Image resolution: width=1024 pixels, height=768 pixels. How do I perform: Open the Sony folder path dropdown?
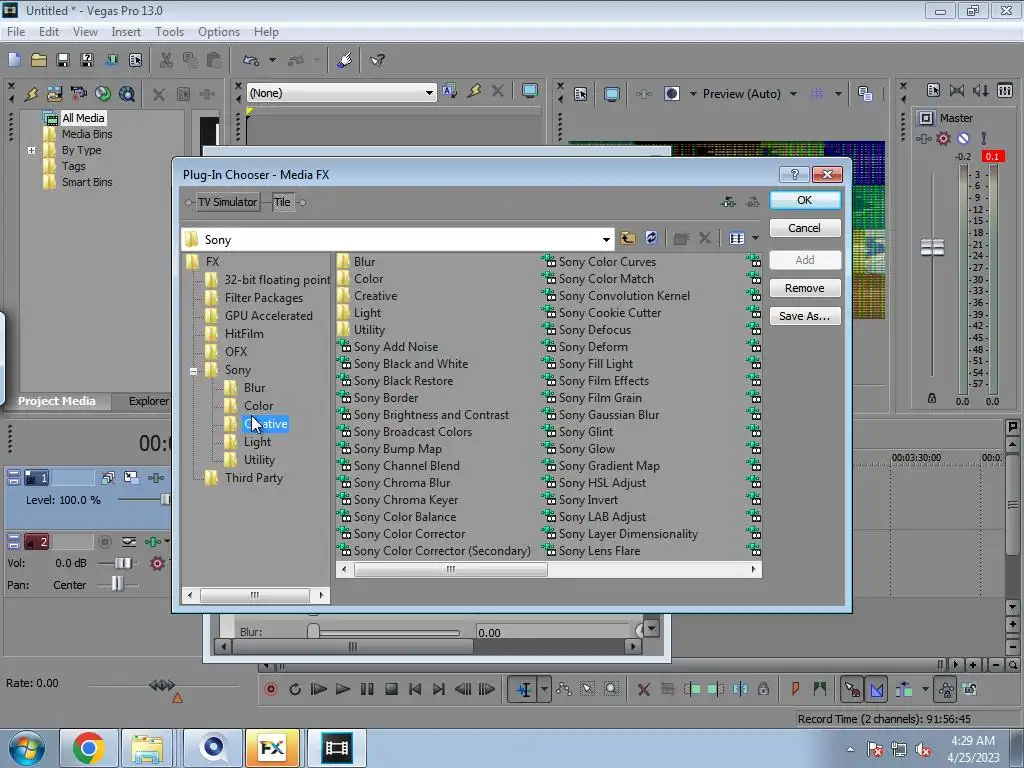(x=606, y=240)
